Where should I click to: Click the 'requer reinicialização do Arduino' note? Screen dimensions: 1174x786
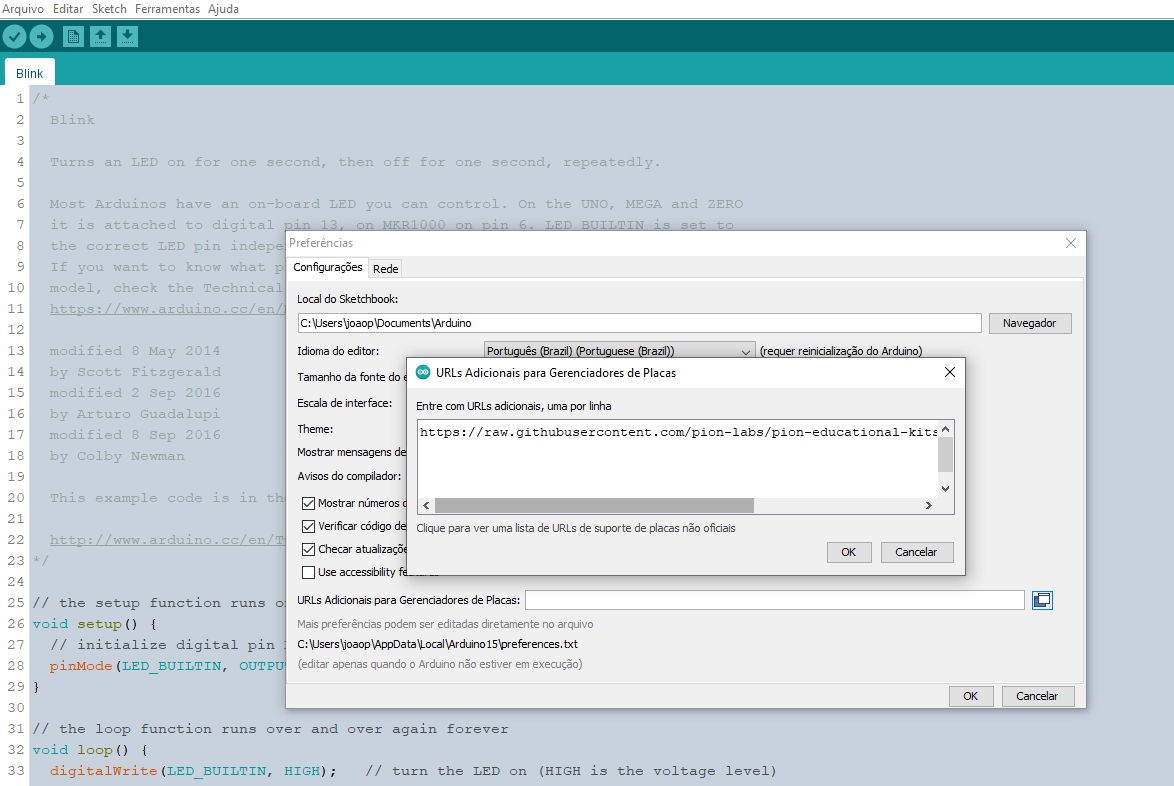[841, 351]
